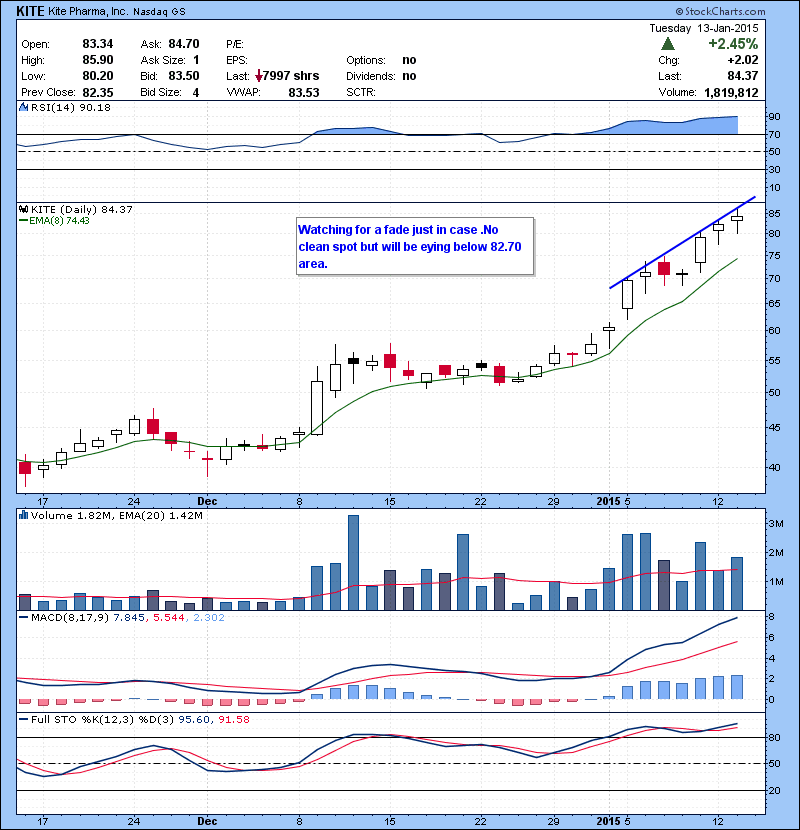Click the green up-triangle price change icon
The width and height of the screenshot is (800, 830).
coord(668,43)
